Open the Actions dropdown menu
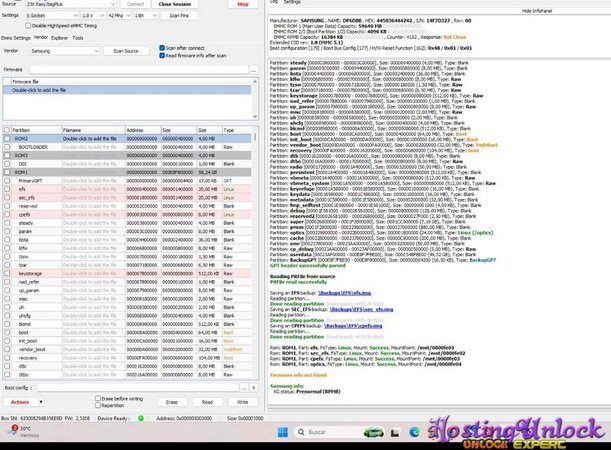The width and height of the screenshot is (611, 450). tap(24, 401)
